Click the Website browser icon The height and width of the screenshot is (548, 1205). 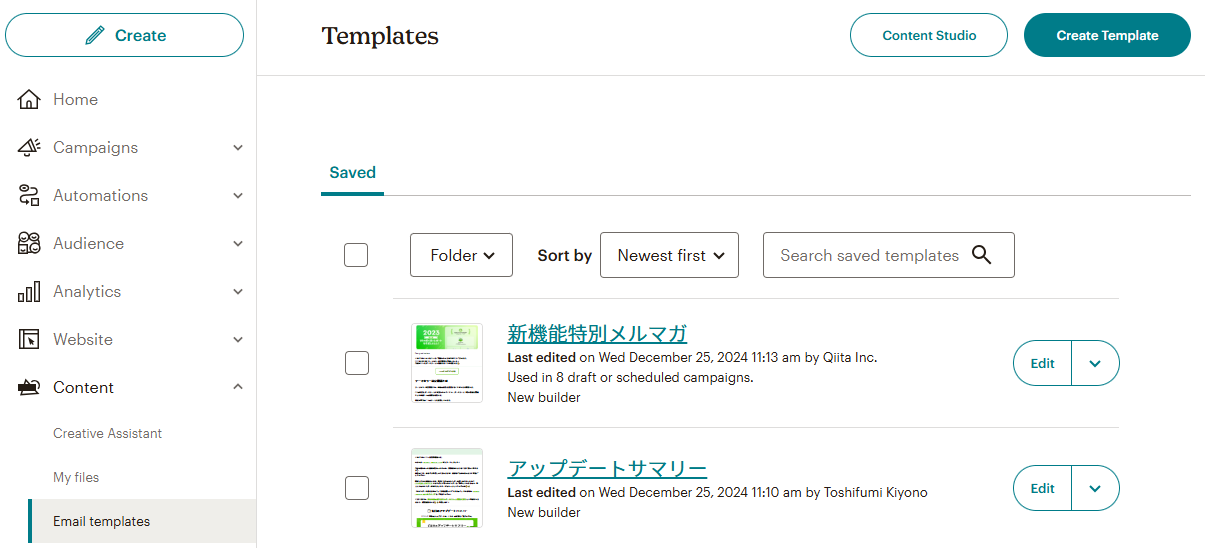point(29,339)
